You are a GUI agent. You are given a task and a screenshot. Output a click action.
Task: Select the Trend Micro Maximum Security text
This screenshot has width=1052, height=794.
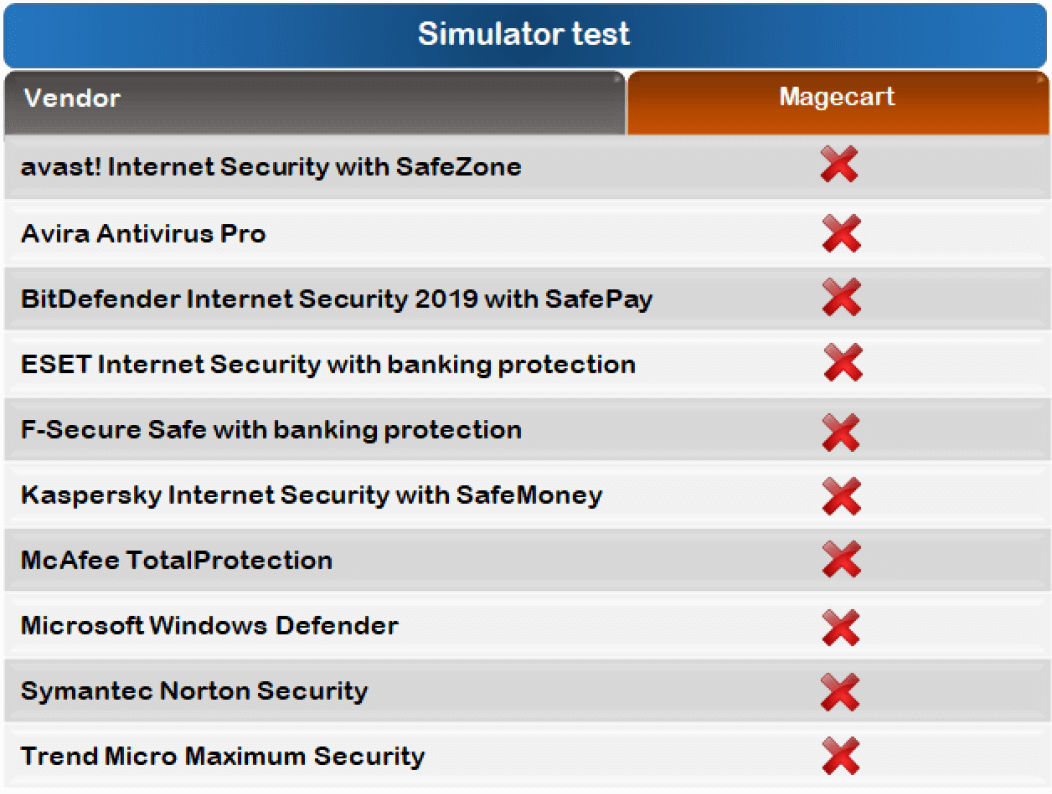coord(222,756)
